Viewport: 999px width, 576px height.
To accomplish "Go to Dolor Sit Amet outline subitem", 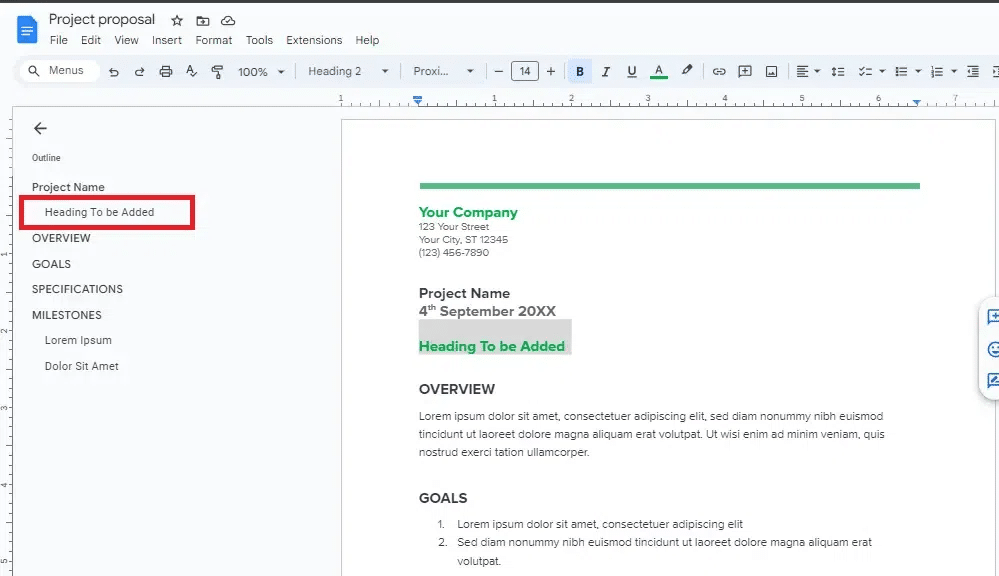I will tap(82, 366).
